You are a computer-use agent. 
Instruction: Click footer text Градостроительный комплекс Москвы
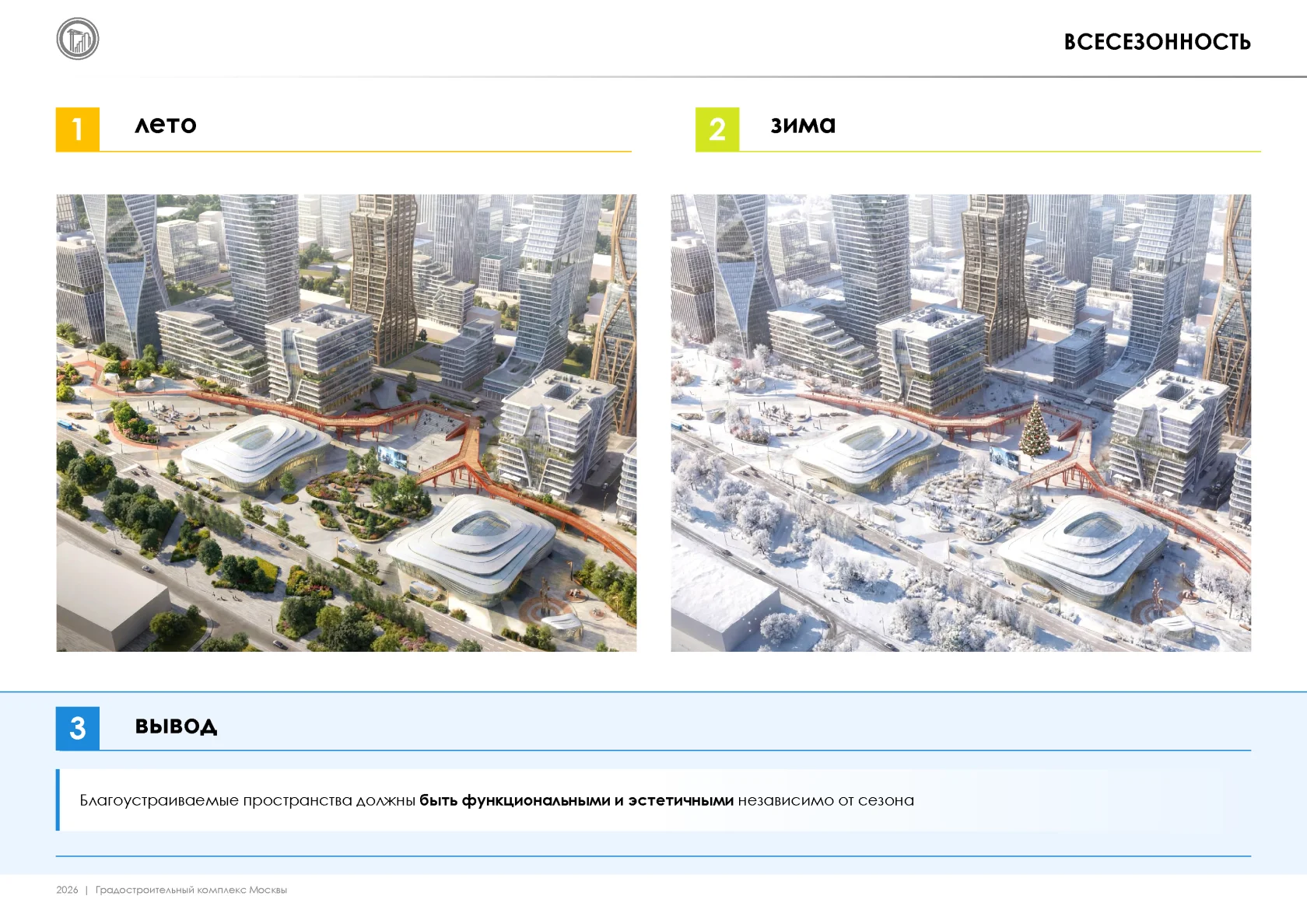[191, 890]
